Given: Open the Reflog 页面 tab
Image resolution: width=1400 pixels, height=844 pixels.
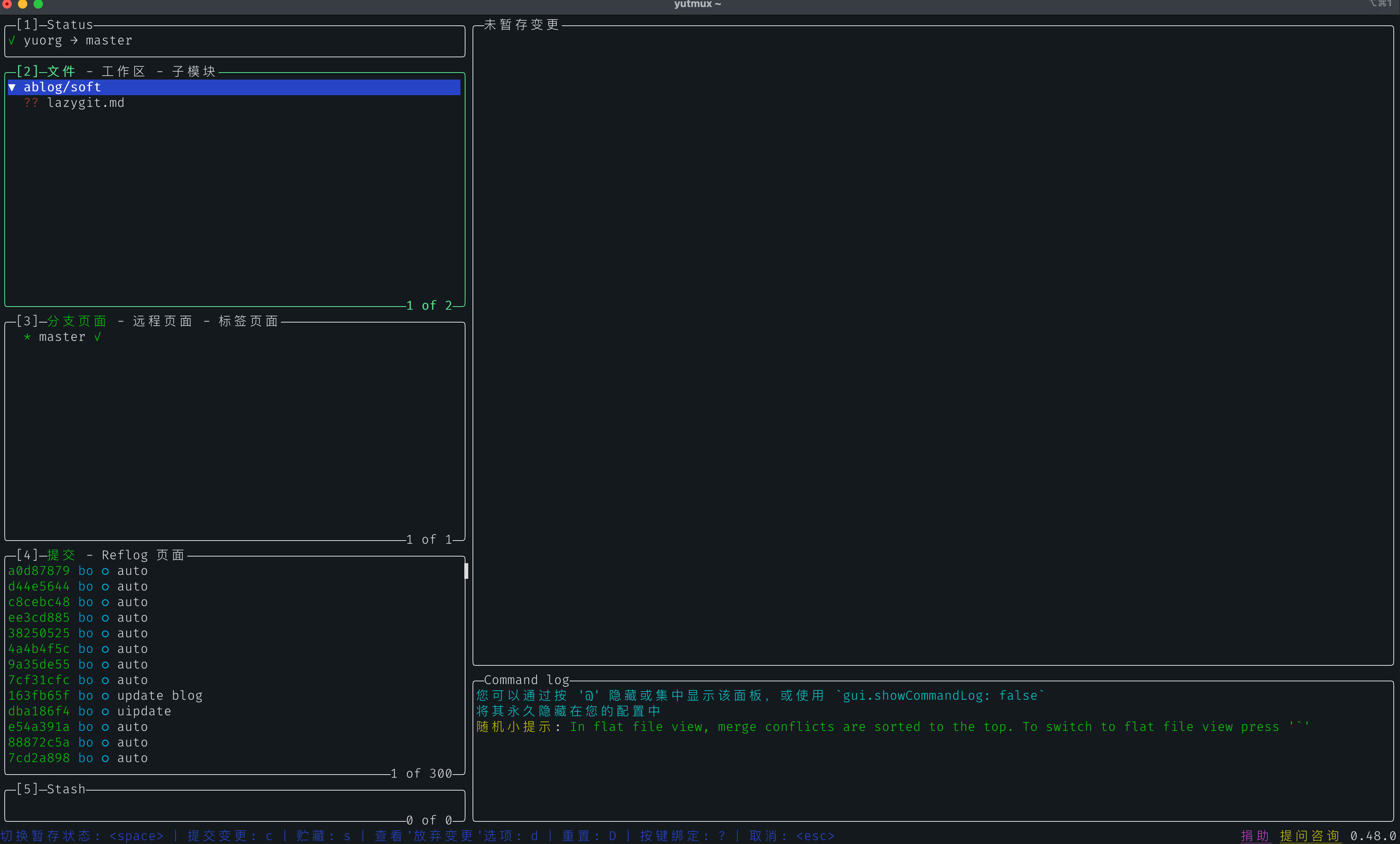Looking at the screenshot, I should [x=143, y=555].
